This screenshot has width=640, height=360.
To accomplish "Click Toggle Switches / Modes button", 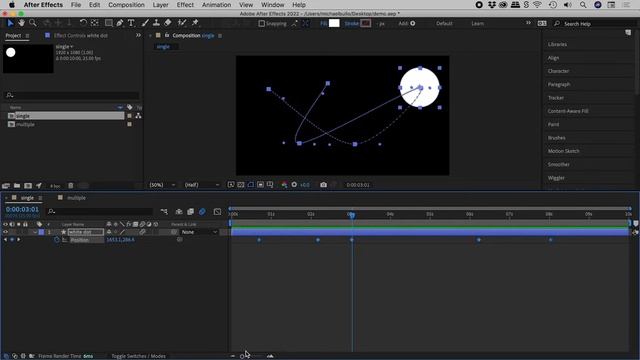I will 138,356.
